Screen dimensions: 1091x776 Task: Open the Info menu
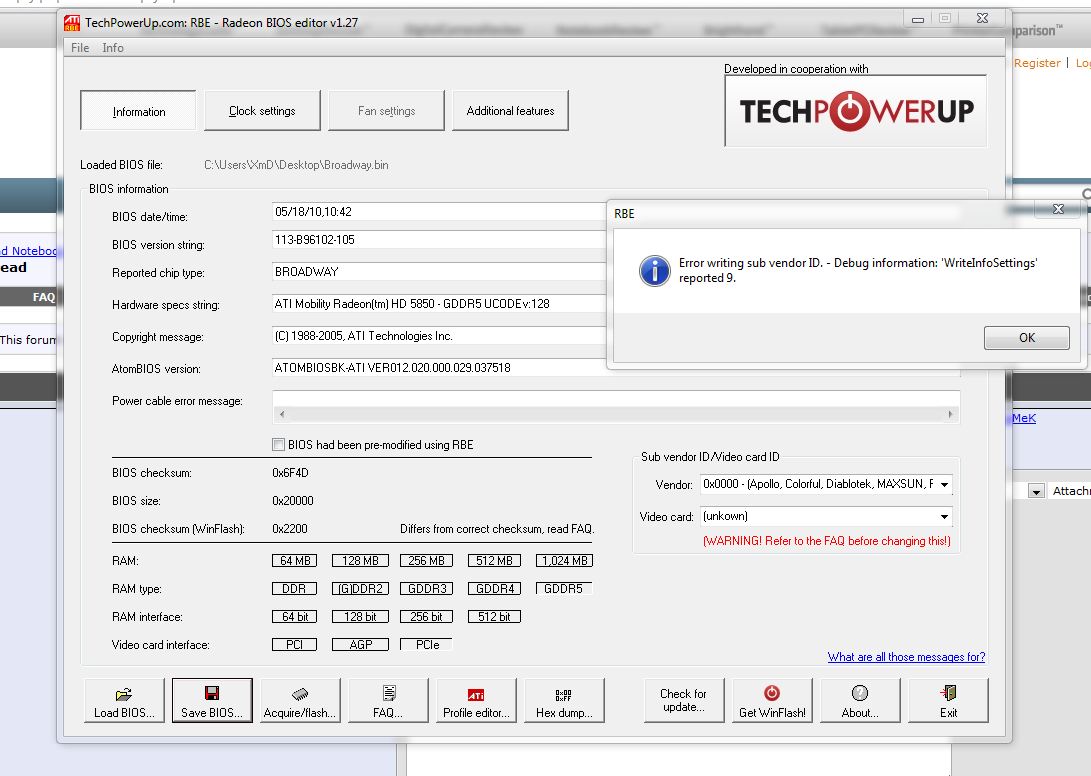pyautogui.click(x=113, y=47)
